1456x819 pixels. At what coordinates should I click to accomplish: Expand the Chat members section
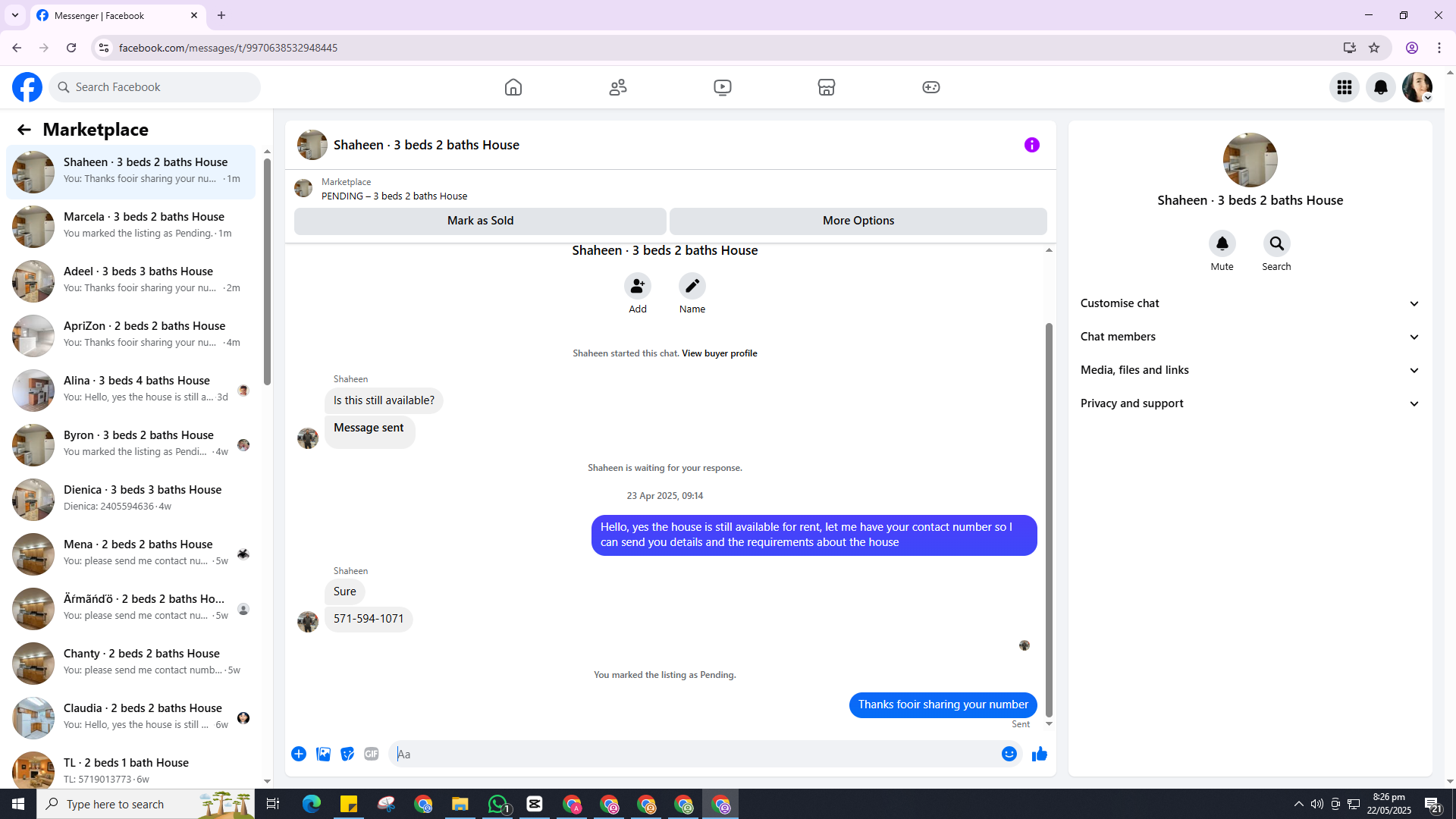coord(1250,337)
